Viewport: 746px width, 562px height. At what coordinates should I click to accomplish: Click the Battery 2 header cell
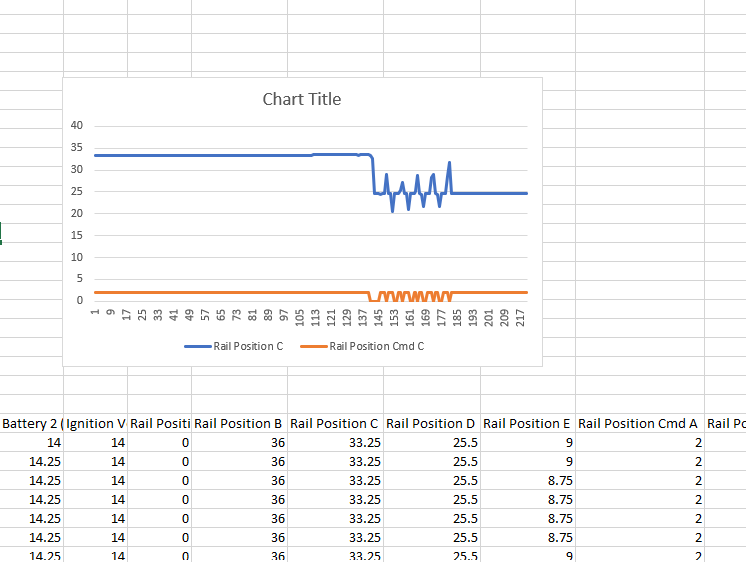tap(32, 424)
